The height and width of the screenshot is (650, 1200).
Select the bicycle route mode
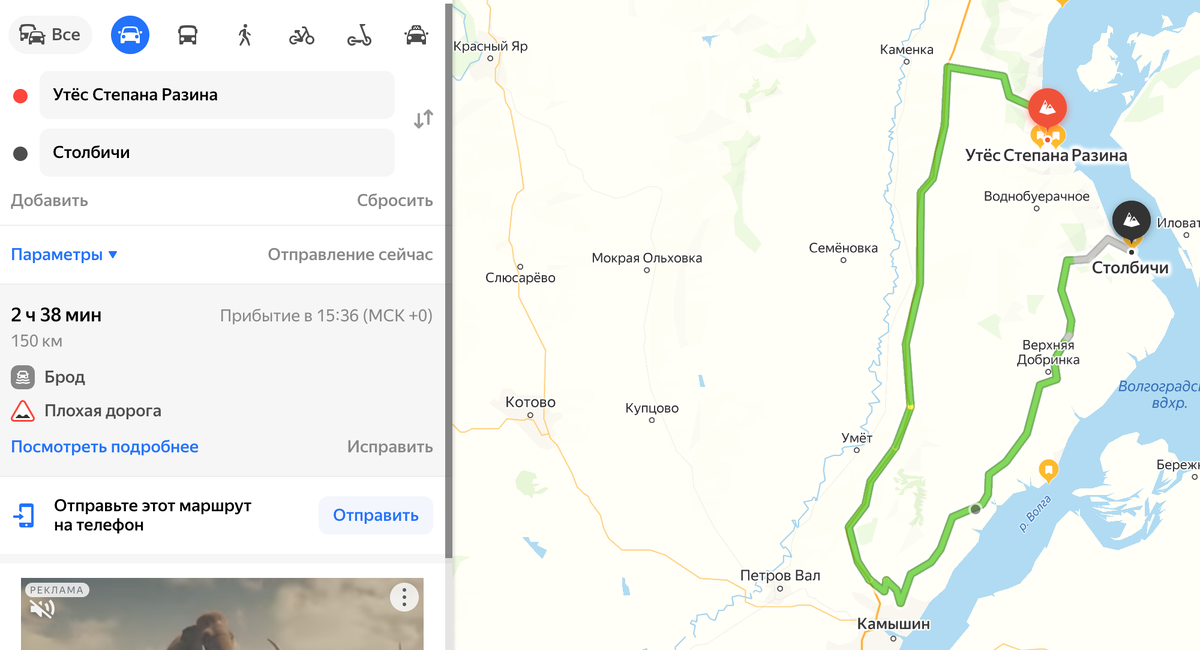click(x=302, y=35)
